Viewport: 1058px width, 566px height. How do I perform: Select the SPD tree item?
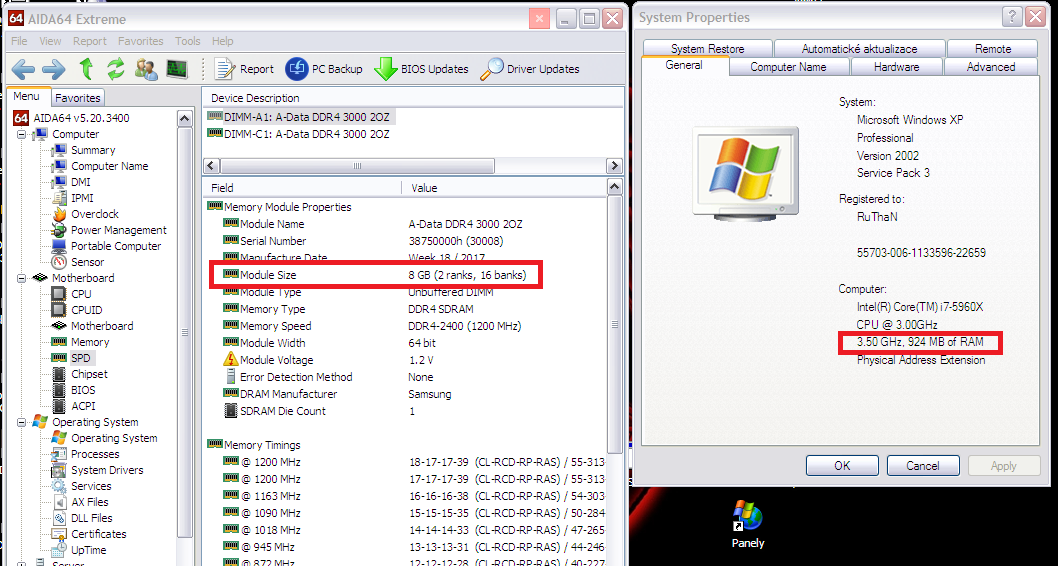(x=80, y=358)
